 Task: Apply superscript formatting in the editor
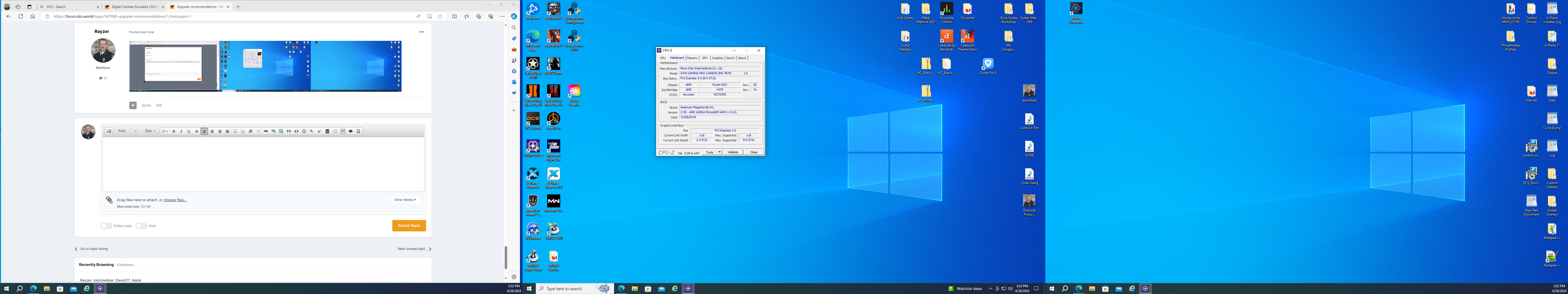pyautogui.click(x=320, y=131)
